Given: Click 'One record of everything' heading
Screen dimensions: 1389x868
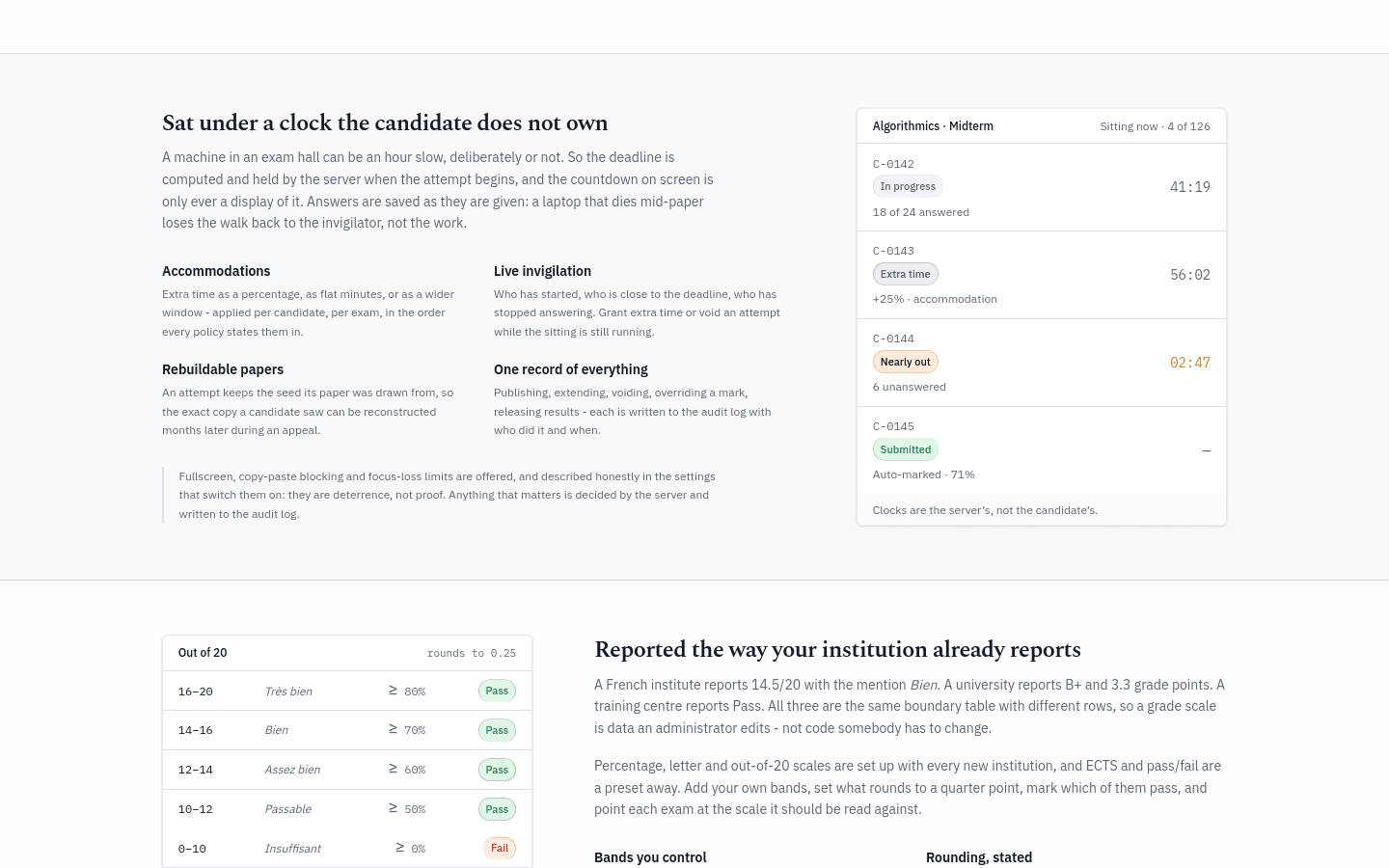Looking at the screenshot, I should [571, 369].
